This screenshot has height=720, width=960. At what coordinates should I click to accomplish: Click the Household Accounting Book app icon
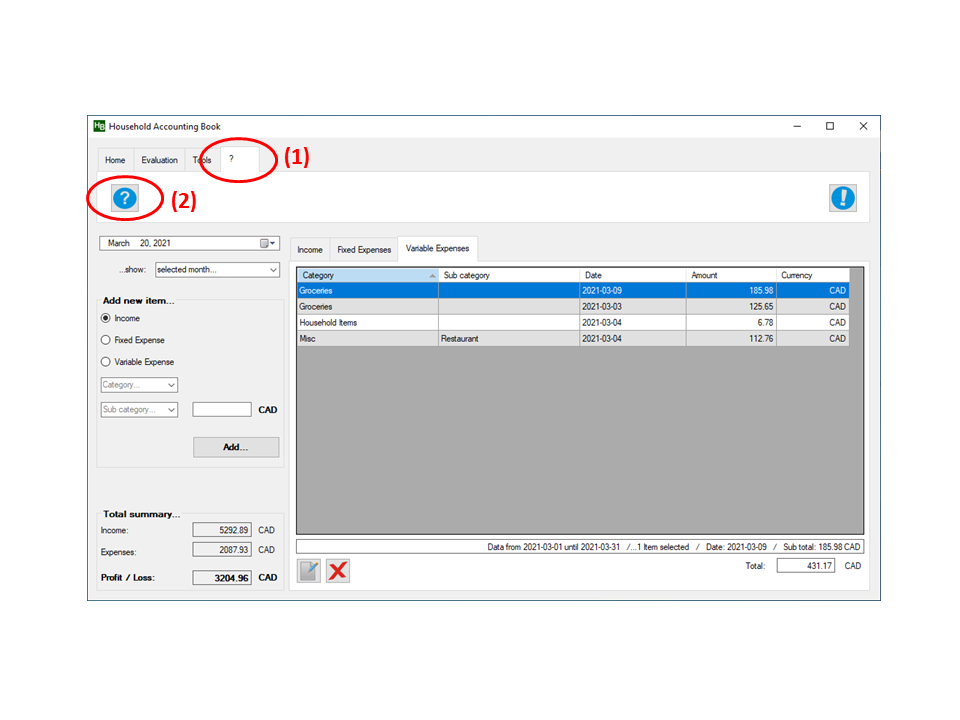tap(99, 126)
